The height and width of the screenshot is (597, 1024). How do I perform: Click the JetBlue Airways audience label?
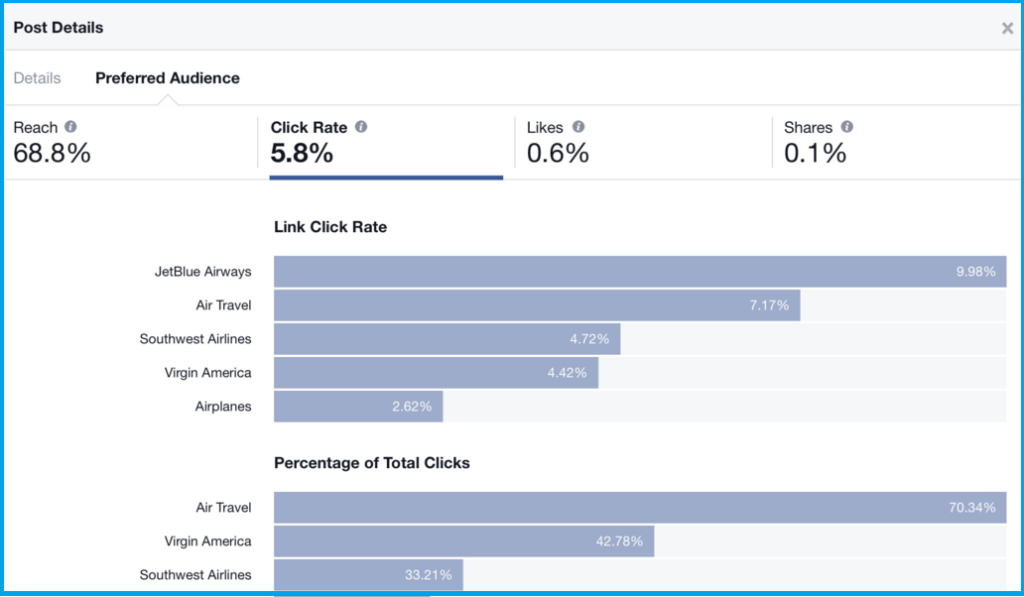(203, 272)
